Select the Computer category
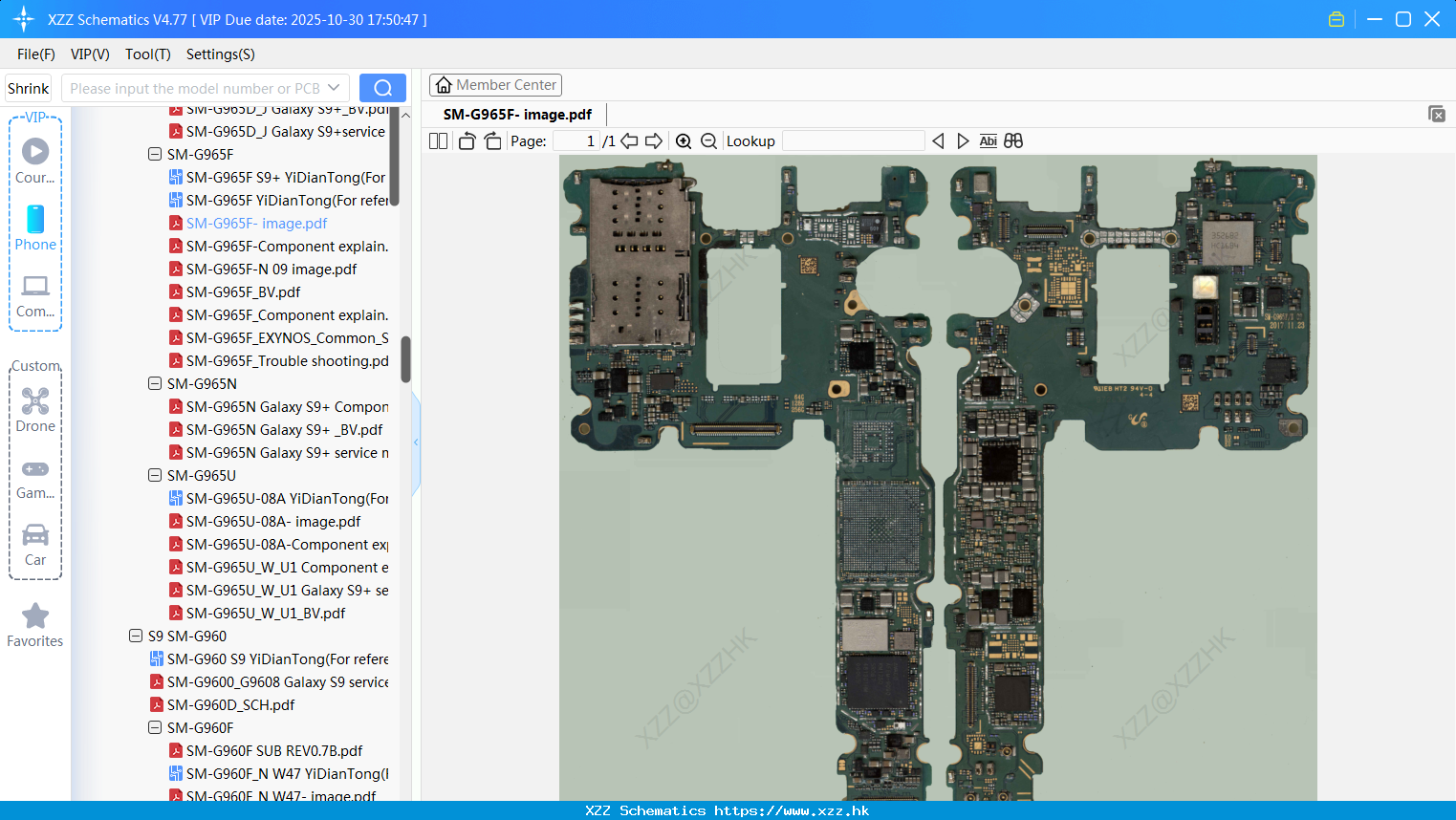The height and width of the screenshot is (820, 1456). tap(35, 296)
